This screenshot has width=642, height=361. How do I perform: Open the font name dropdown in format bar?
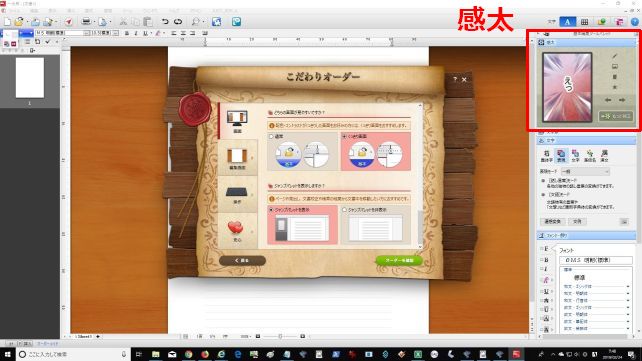87,33
